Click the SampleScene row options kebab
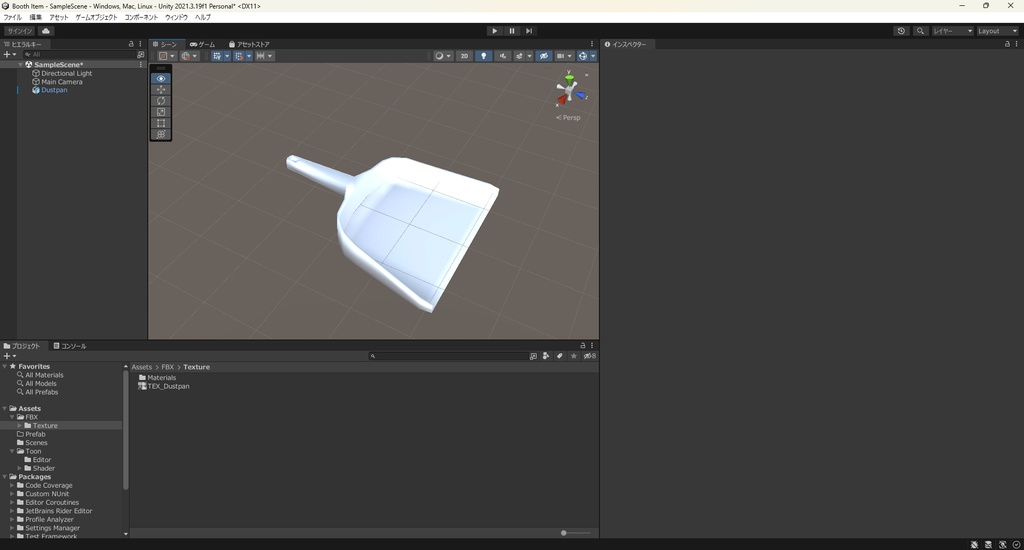Viewport: 1024px width, 550px height. (140, 65)
